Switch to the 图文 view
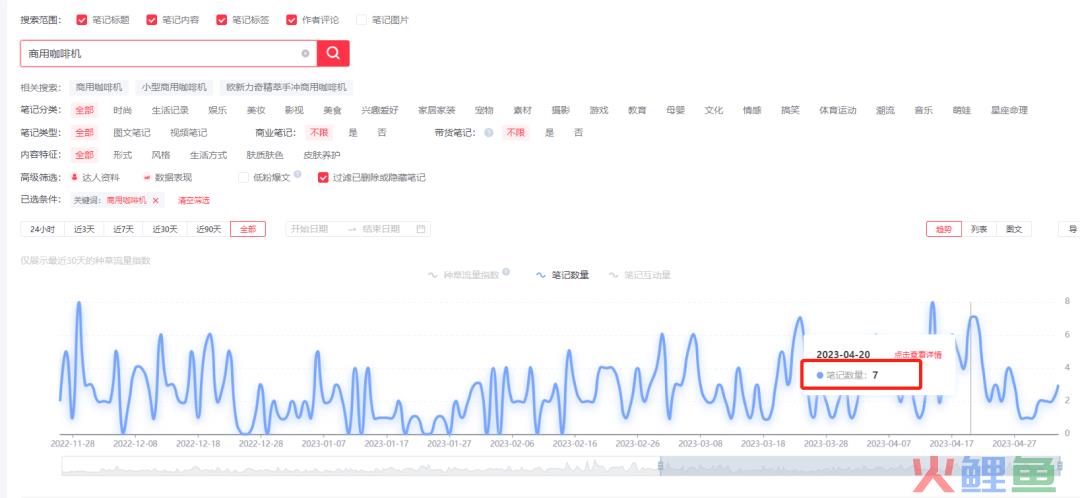Image resolution: width=1080 pixels, height=498 pixels. click(1014, 229)
